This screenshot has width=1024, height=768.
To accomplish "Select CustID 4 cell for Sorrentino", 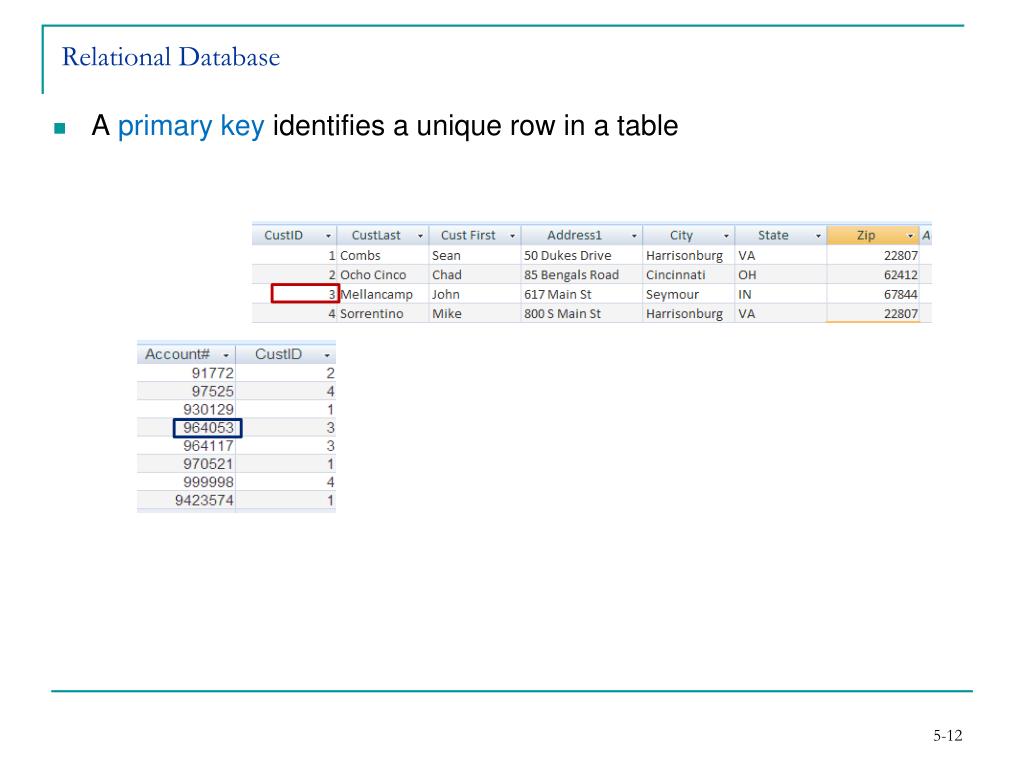I will click(x=295, y=313).
